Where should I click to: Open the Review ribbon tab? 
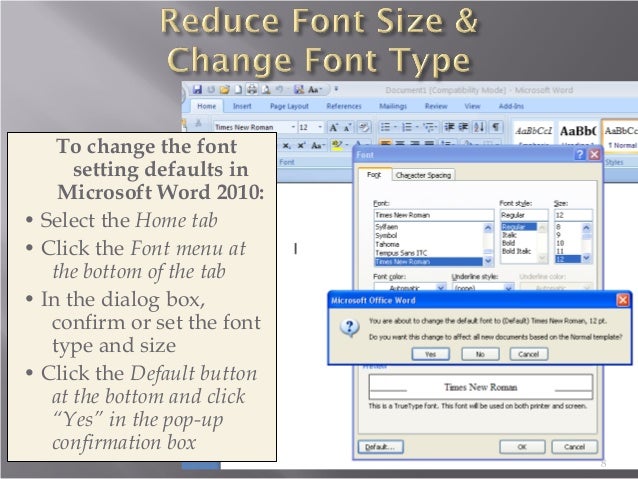tap(436, 106)
